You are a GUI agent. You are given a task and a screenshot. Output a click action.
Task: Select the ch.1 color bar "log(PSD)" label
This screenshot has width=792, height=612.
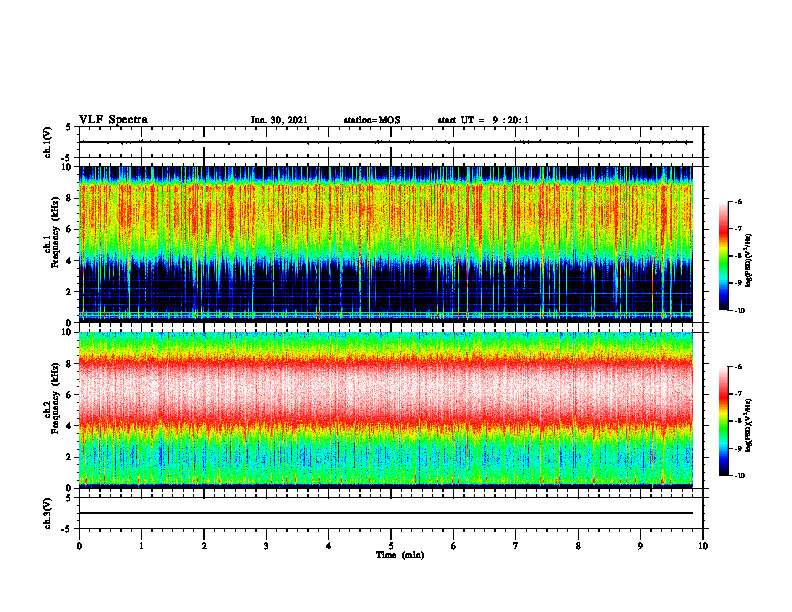[x=749, y=261]
